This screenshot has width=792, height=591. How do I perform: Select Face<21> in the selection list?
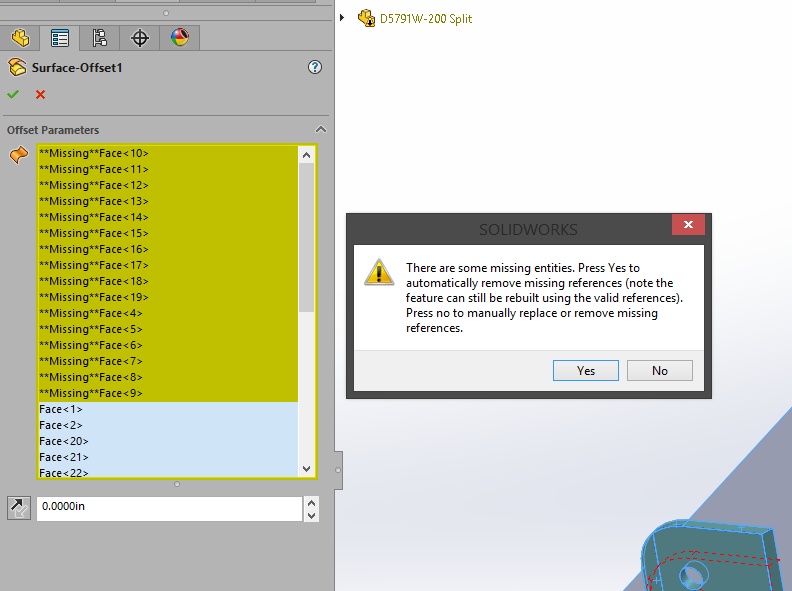[x=168, y=457]
